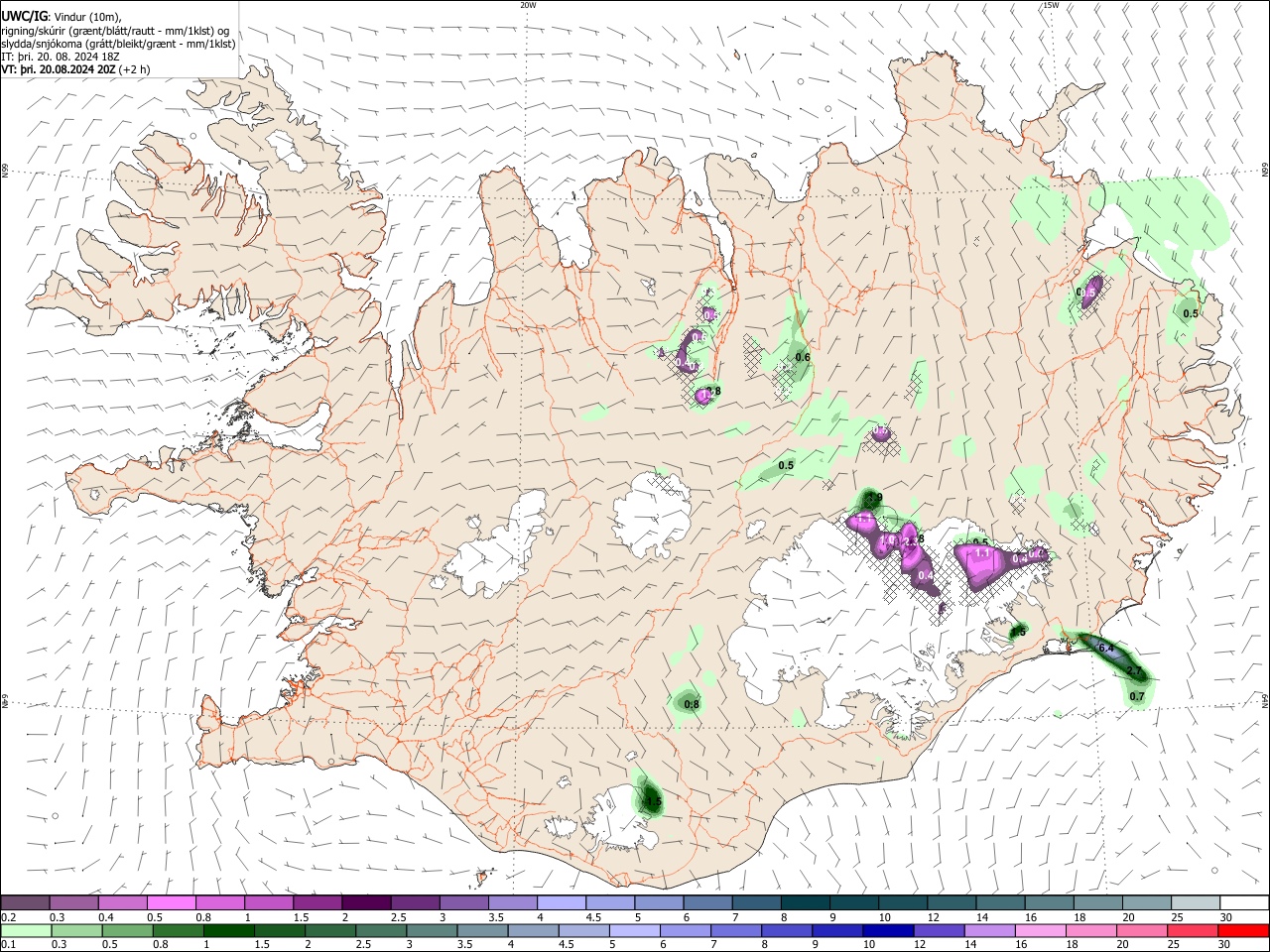This screenshot has width=1270, height=952.
Task: Click the 6.4 precipitation value on the southeast coast
Action: pyautogui.click(x=1107, y=649)
